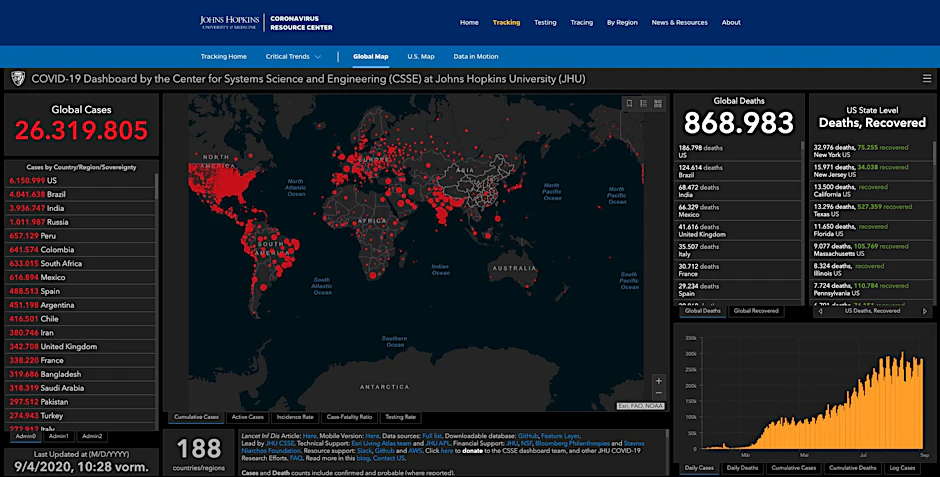Click the Esri, FAO, NOAA map attribution
Viewport: 940px width, 477px height.
click(x=640, y=406)
